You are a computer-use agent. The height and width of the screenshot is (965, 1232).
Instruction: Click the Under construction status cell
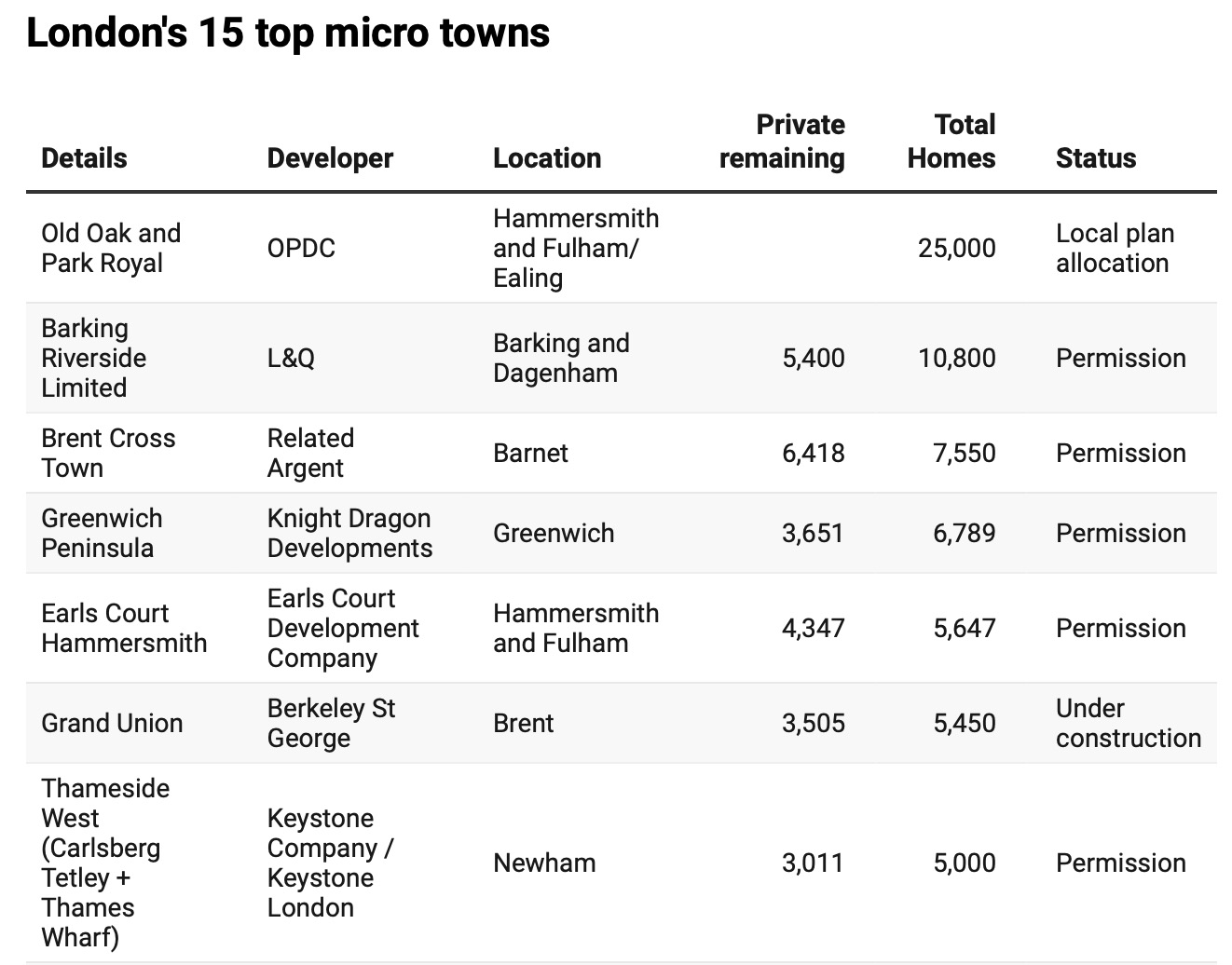point(1128,723)
